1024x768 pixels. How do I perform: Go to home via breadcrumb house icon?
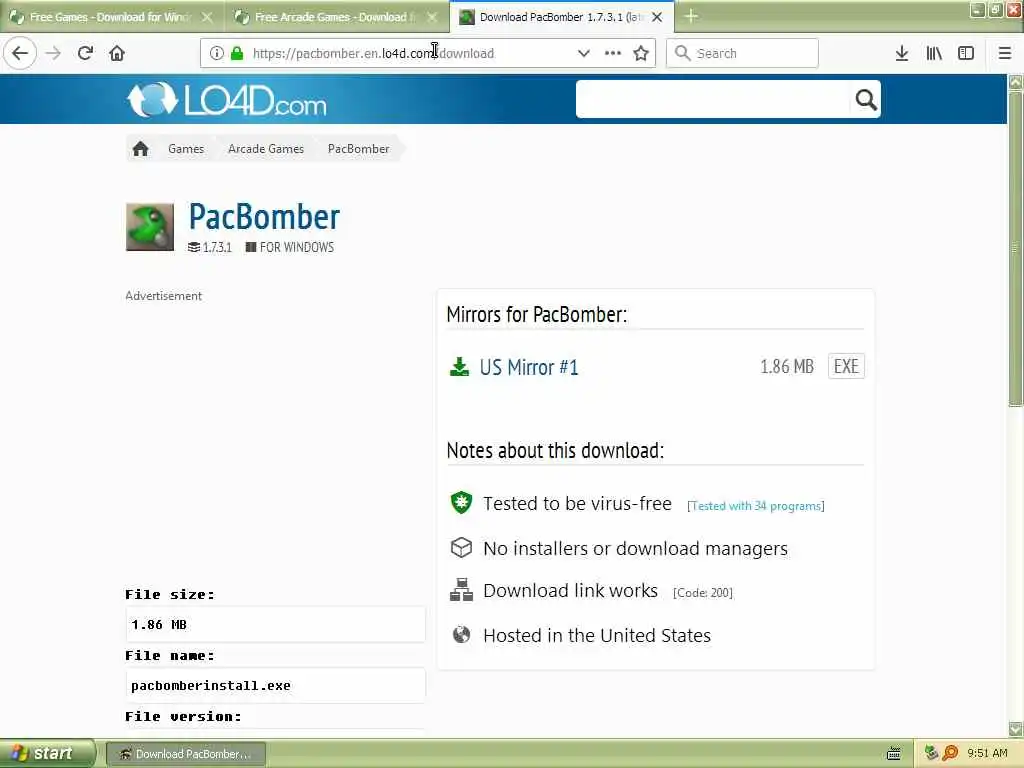pos(140,149)
